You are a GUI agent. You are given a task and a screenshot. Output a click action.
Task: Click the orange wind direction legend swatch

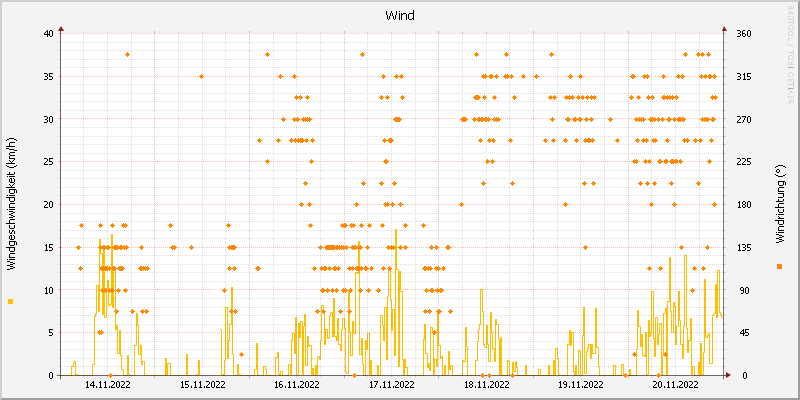coord(779,266)
